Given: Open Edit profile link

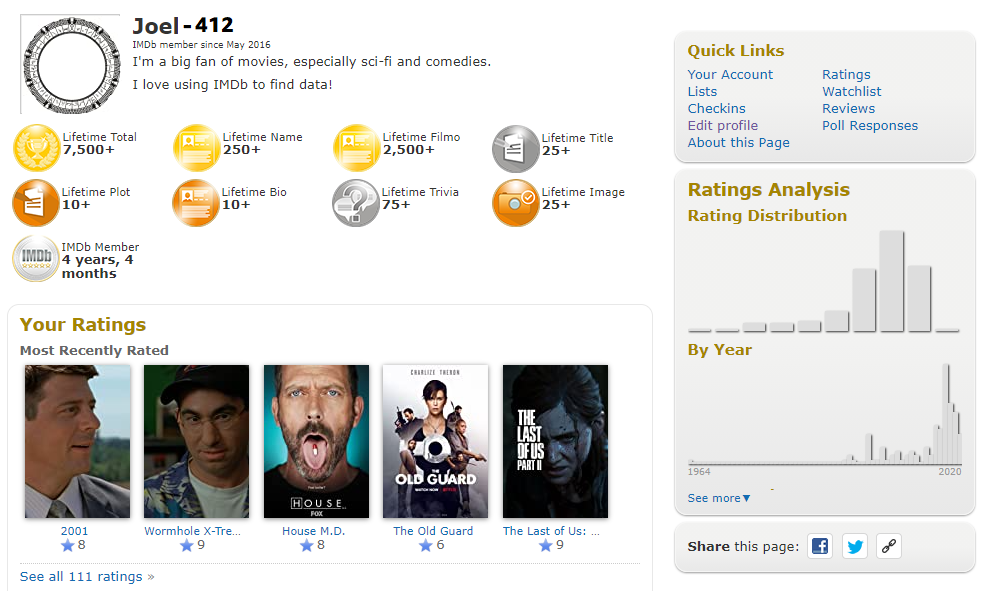Looking at the screenshot, I should tap(722, 125).
